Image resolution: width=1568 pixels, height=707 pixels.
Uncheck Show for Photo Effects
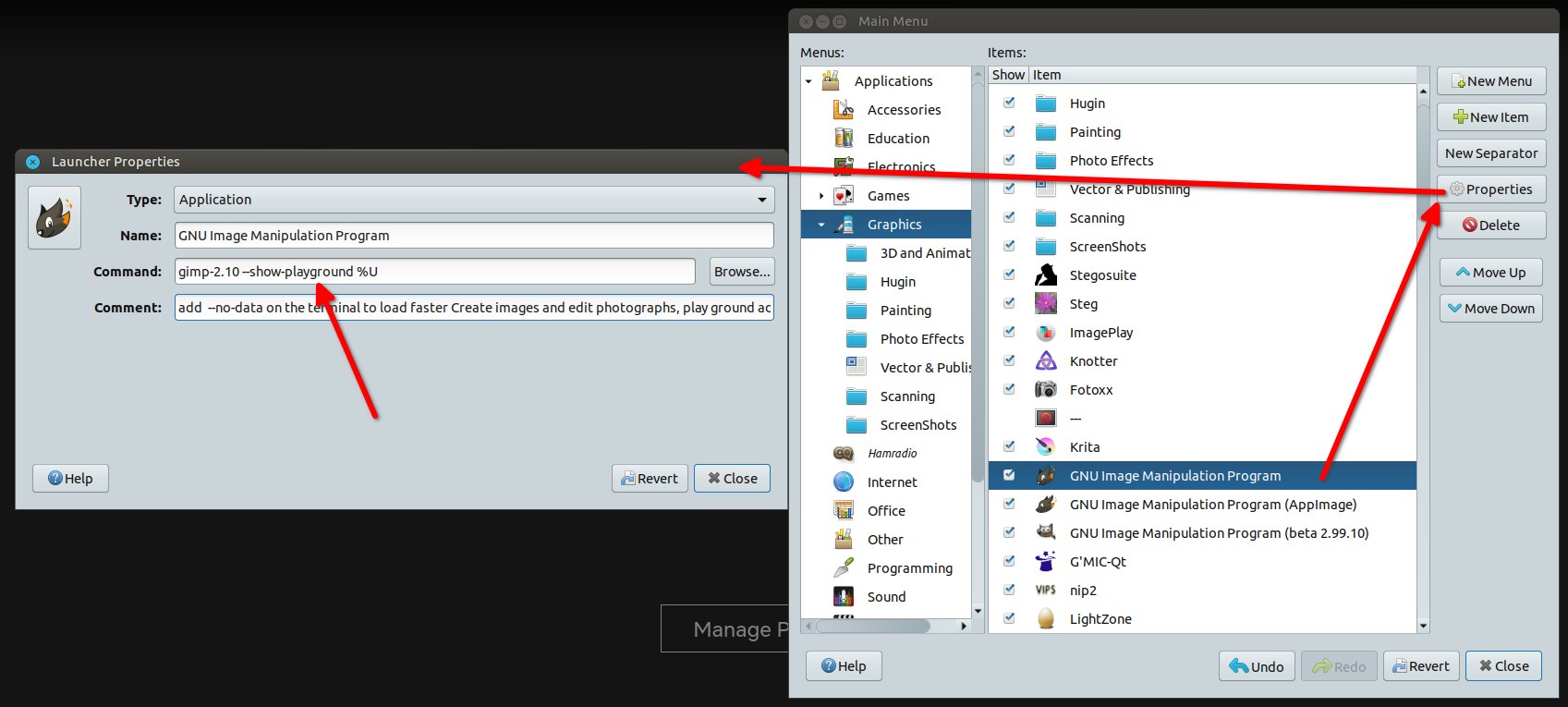tap(1009, 160)
